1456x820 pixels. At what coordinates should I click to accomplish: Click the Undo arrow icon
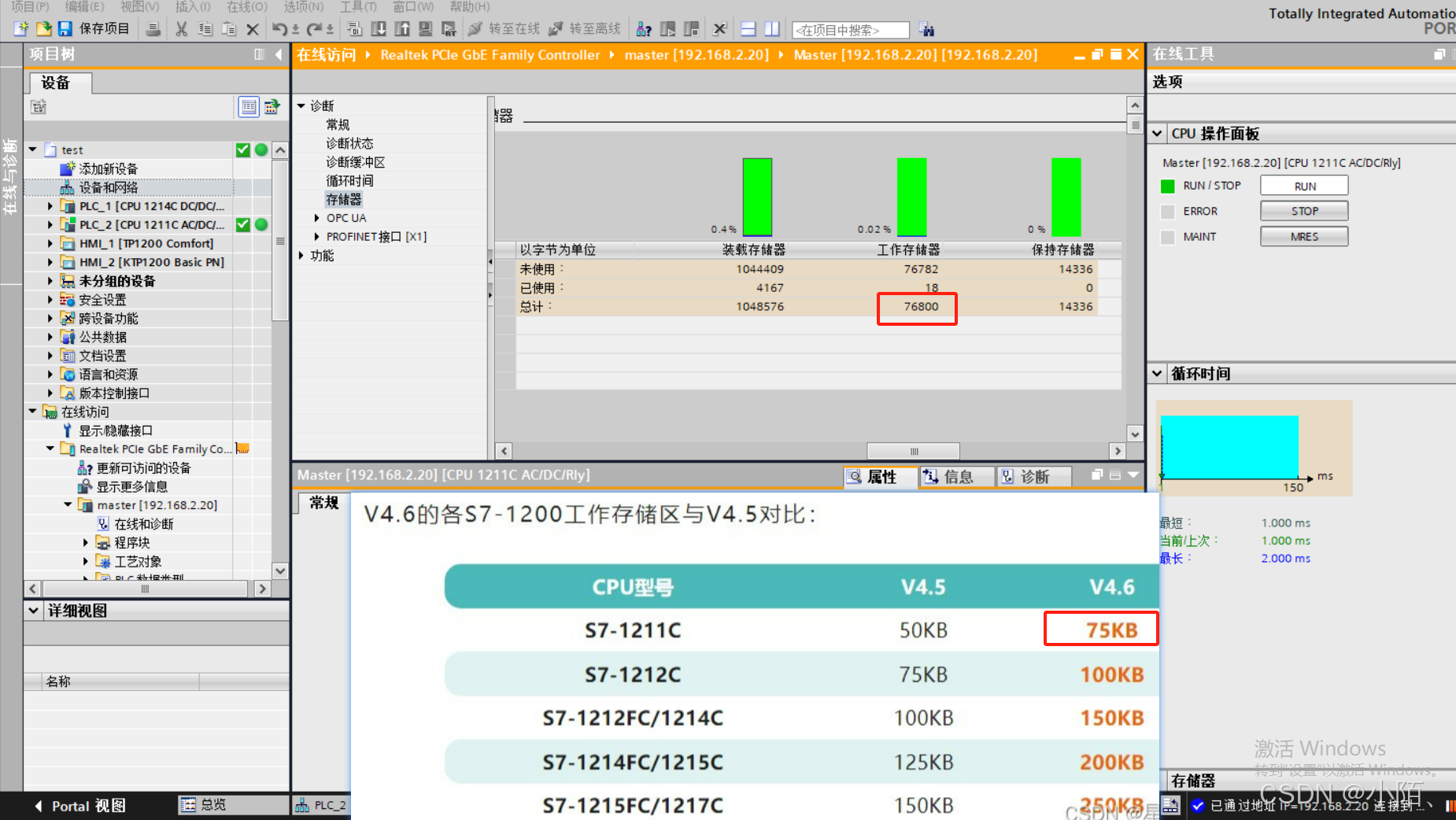coord(279,29)
